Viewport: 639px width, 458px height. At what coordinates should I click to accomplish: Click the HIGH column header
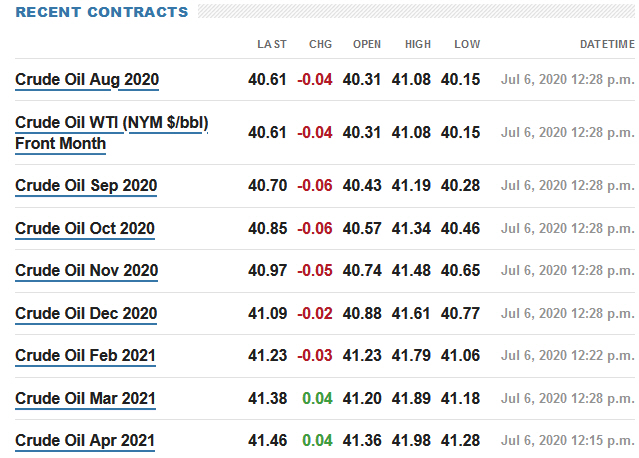click(418, 45)
